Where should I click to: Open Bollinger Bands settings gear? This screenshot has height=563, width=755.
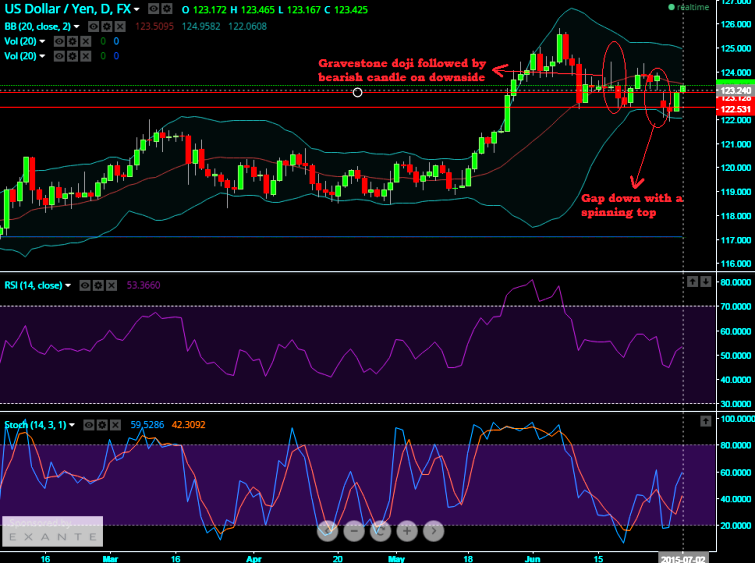point(107,26)
